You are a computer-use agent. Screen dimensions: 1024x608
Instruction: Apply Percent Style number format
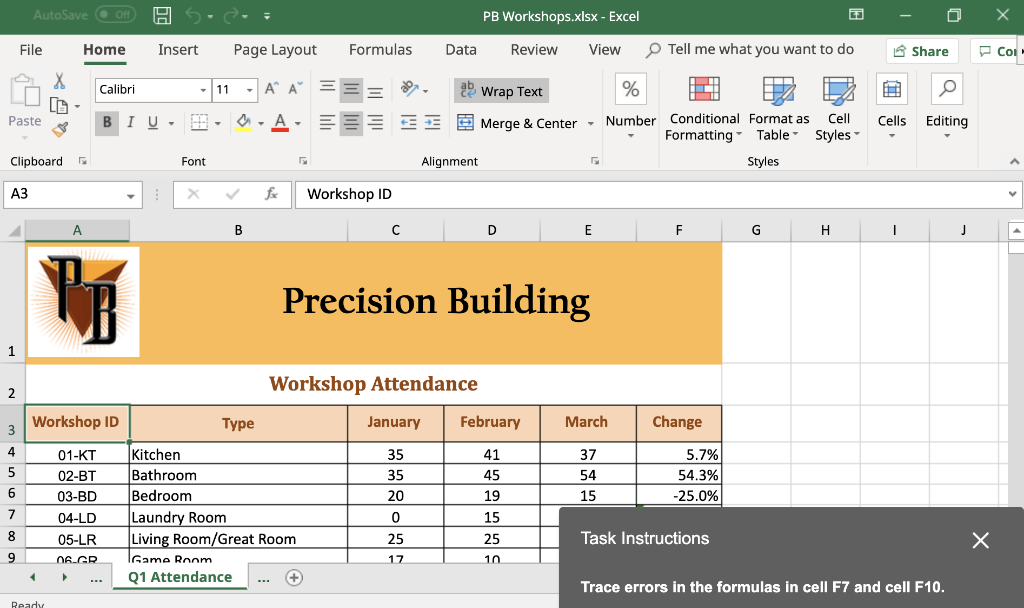pos(630,90)
